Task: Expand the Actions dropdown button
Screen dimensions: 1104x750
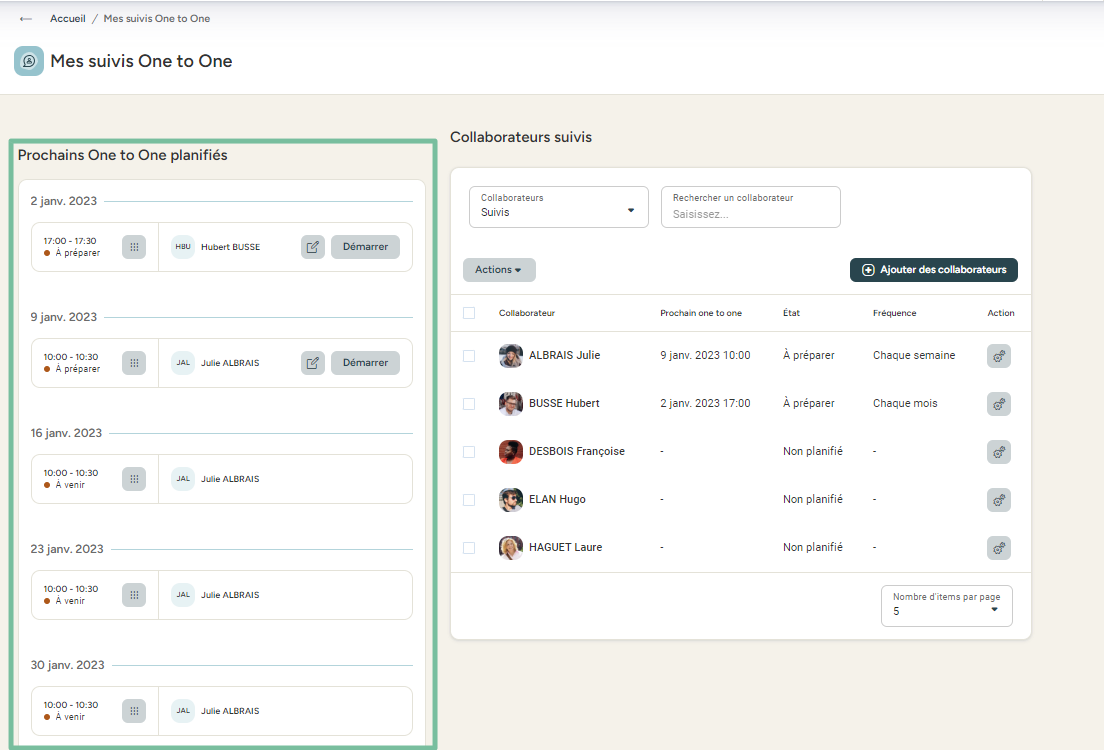Action: click(499, 270)
